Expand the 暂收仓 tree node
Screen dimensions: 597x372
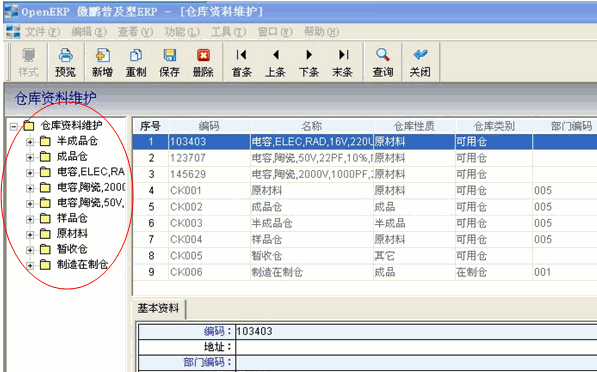pyautogui.click(x=30, y=250)
